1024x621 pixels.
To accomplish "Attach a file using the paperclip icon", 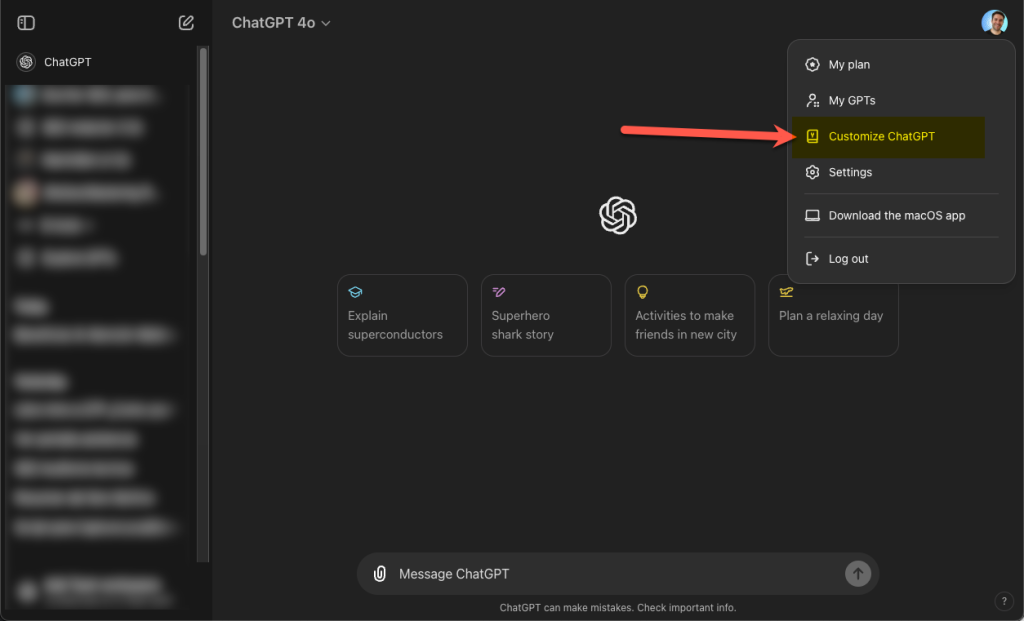I will (x=379, y=573).
